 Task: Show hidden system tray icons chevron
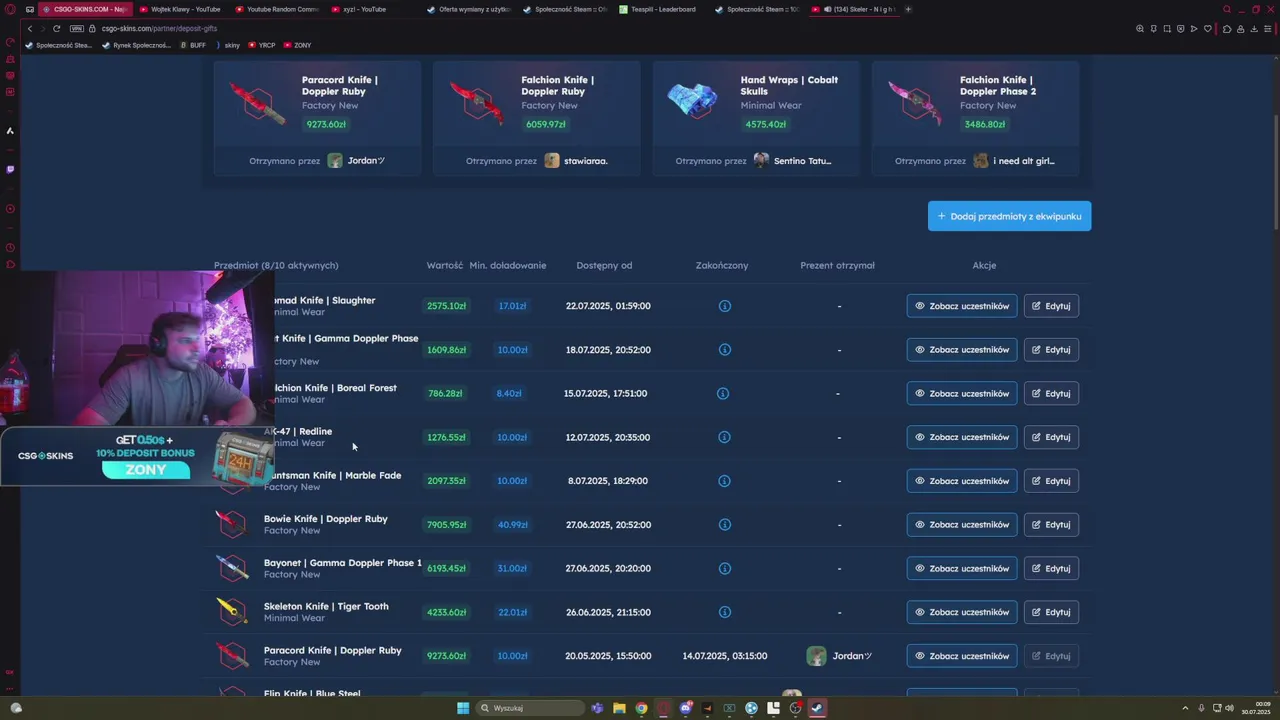point(1186,708)
